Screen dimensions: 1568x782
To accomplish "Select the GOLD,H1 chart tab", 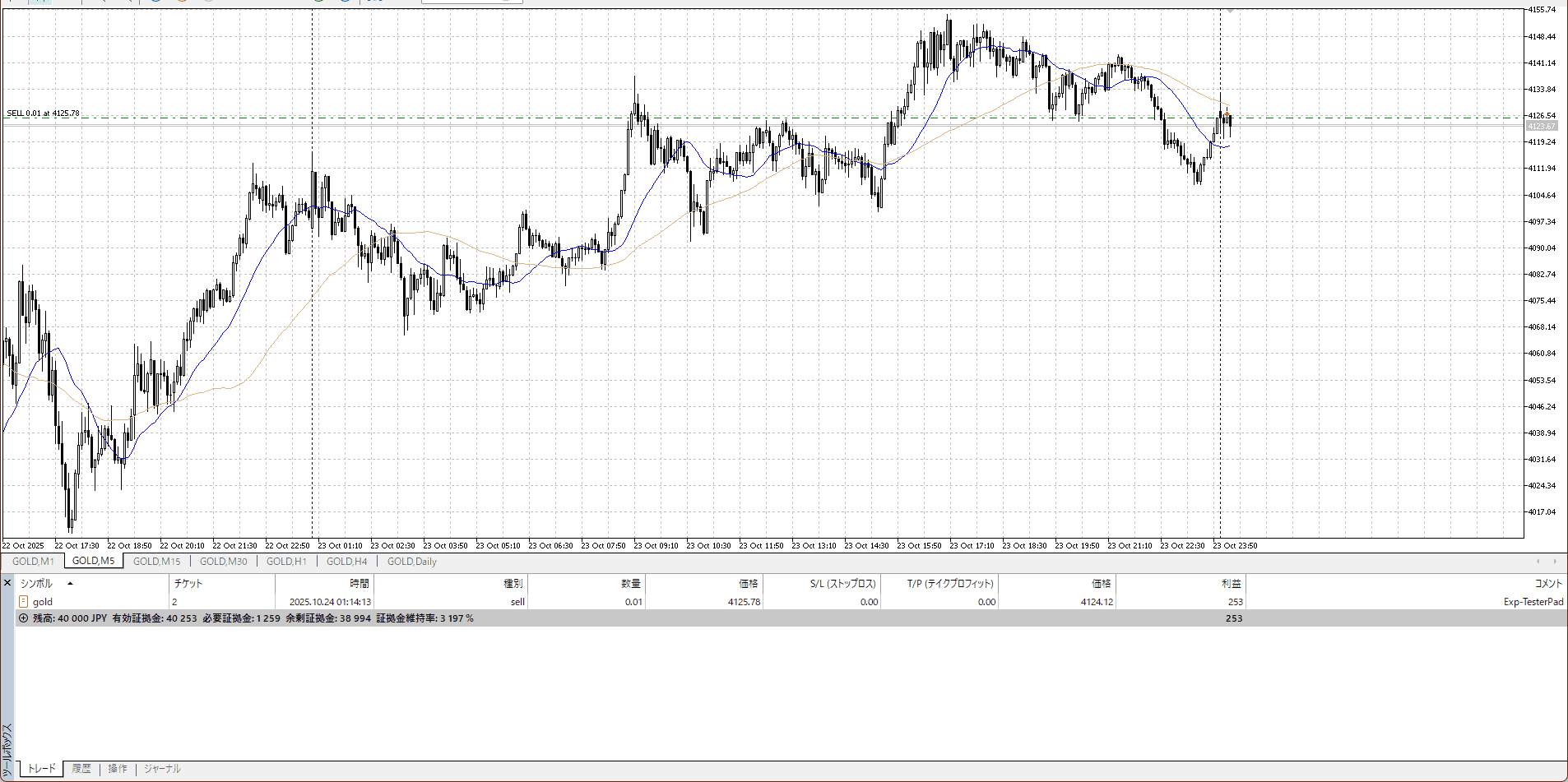I will tap(286, 562).
